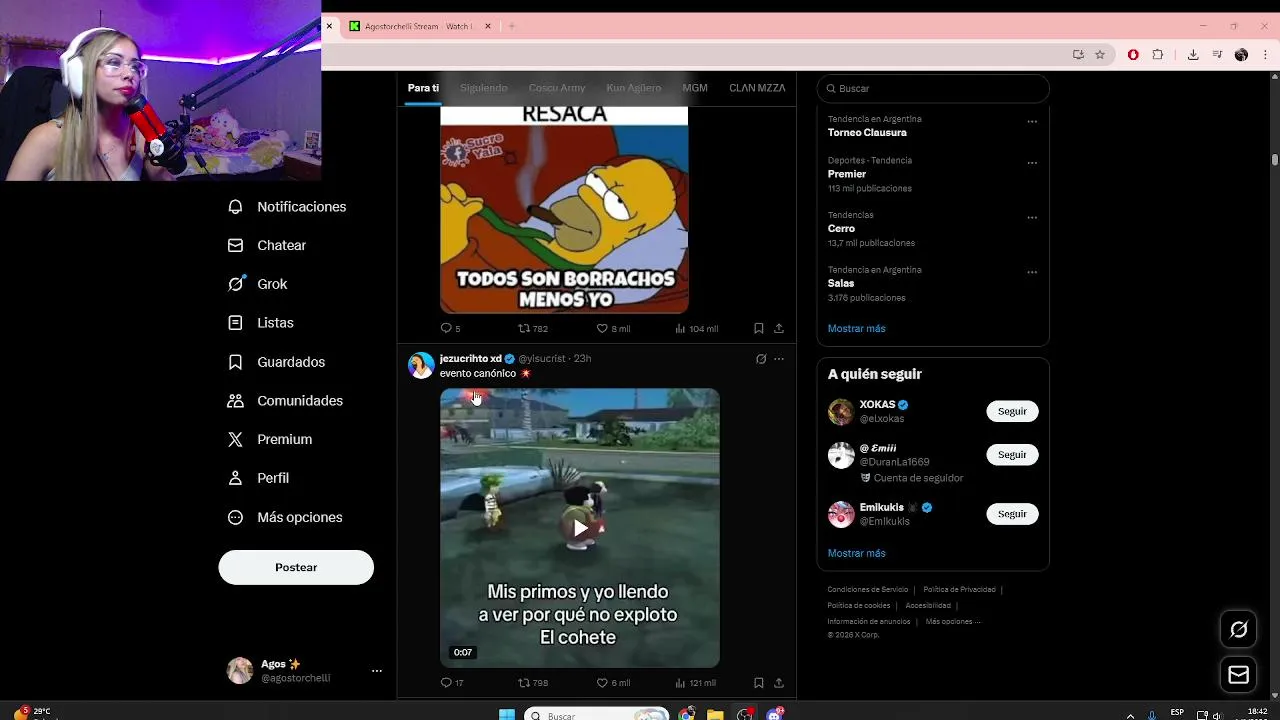Click the Postear button

coord(296,567)
